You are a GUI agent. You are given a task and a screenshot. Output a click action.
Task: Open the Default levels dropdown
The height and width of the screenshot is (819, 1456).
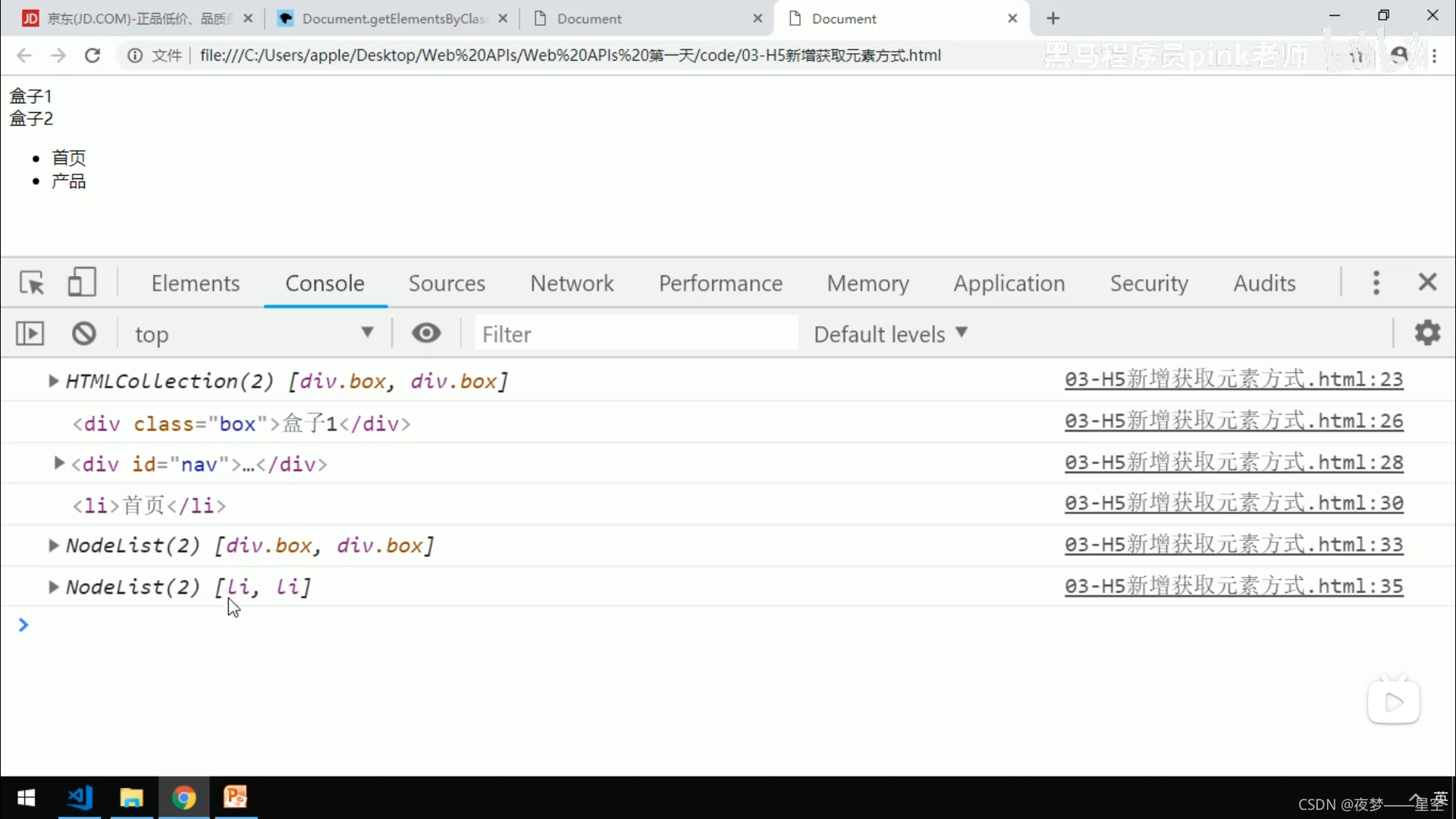[891, 334]
